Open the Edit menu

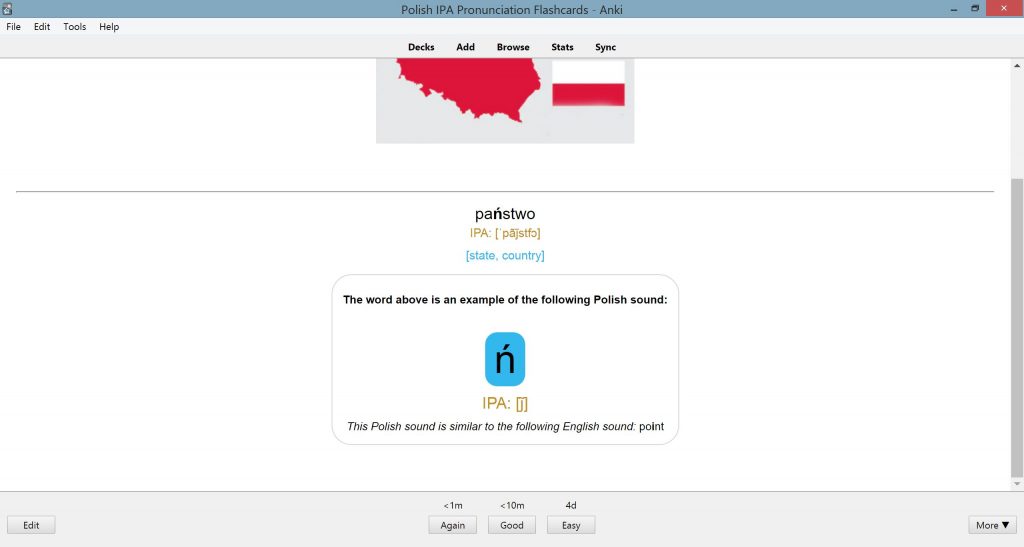42,27
